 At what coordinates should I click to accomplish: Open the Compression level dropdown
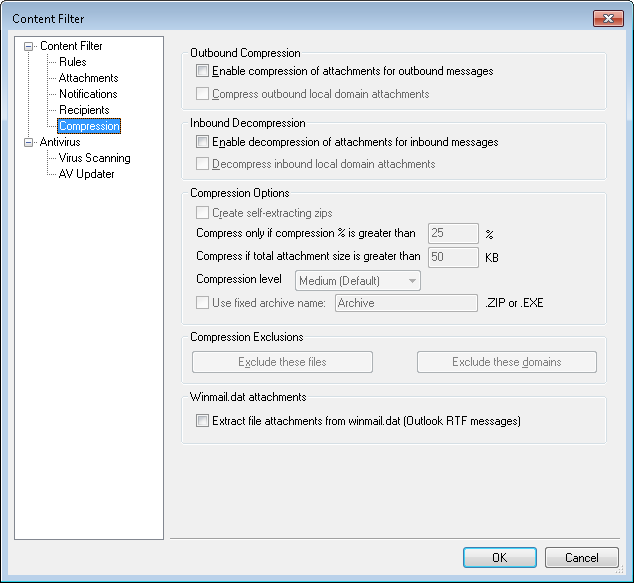tap(358, 281)
